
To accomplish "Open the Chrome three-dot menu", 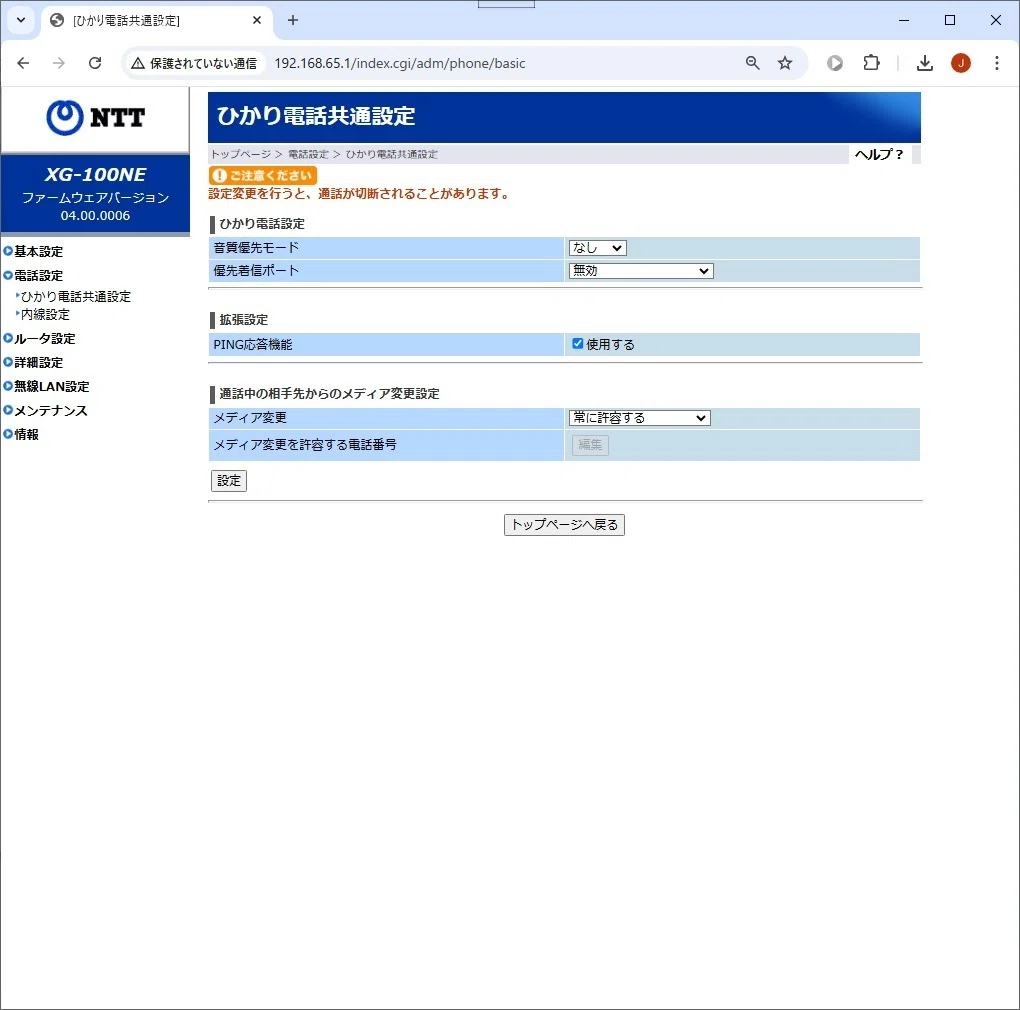I will pos(997,63).
